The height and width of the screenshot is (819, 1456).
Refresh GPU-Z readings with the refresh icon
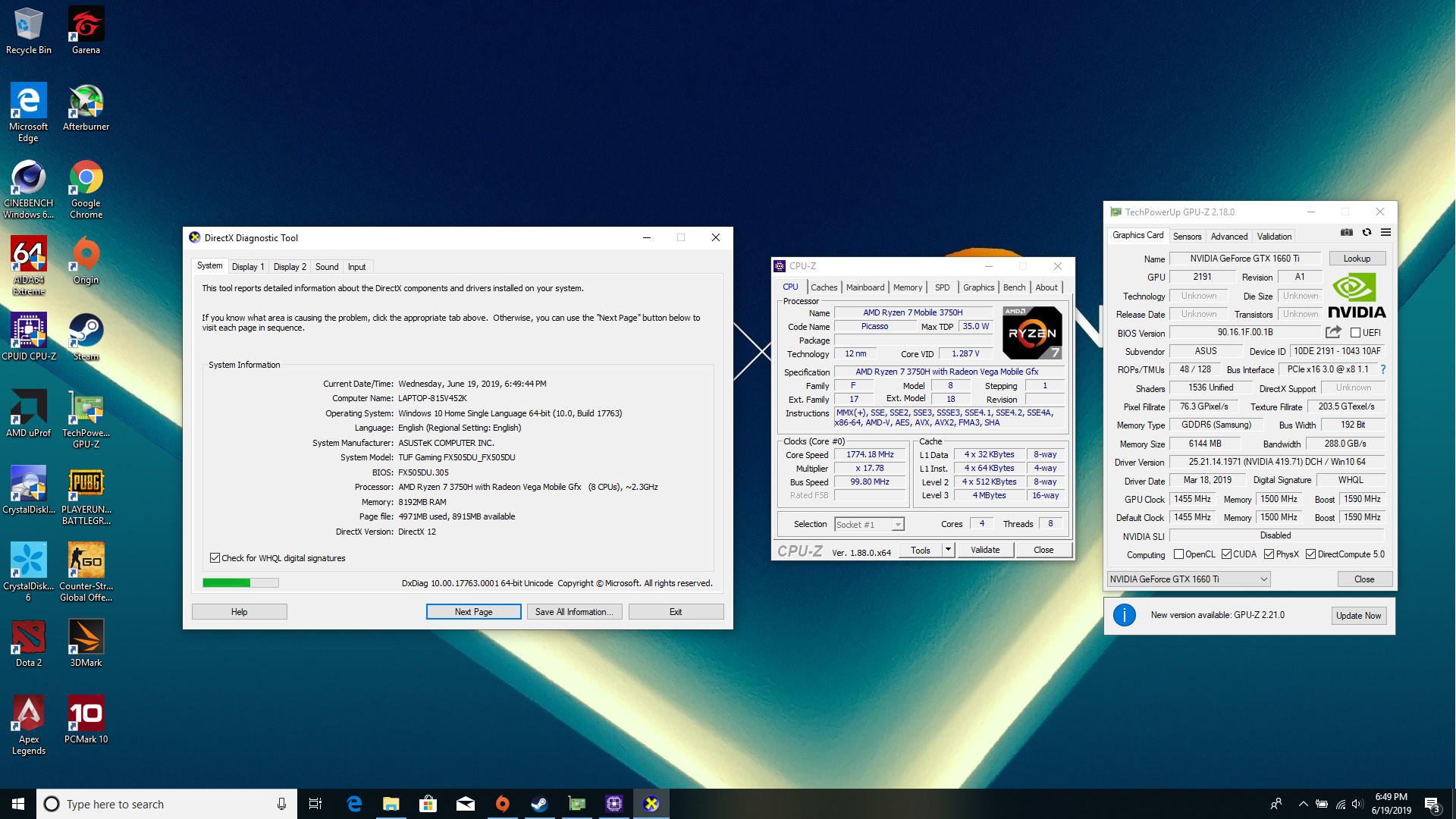click(1367, 233)
